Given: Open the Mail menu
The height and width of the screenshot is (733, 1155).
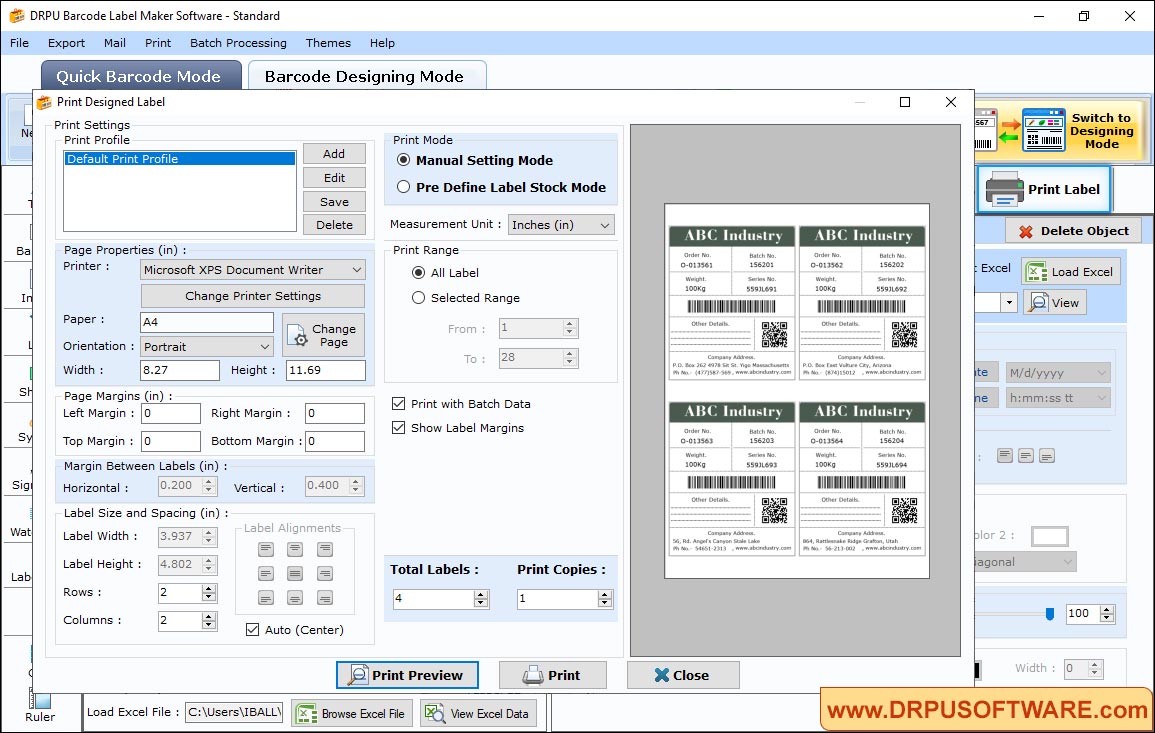Looking at the screenshot, I should 114,43.
